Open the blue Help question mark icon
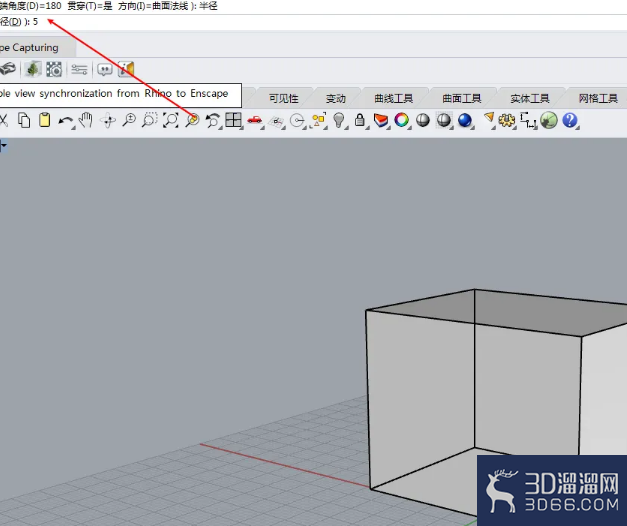 pos(570,120)
